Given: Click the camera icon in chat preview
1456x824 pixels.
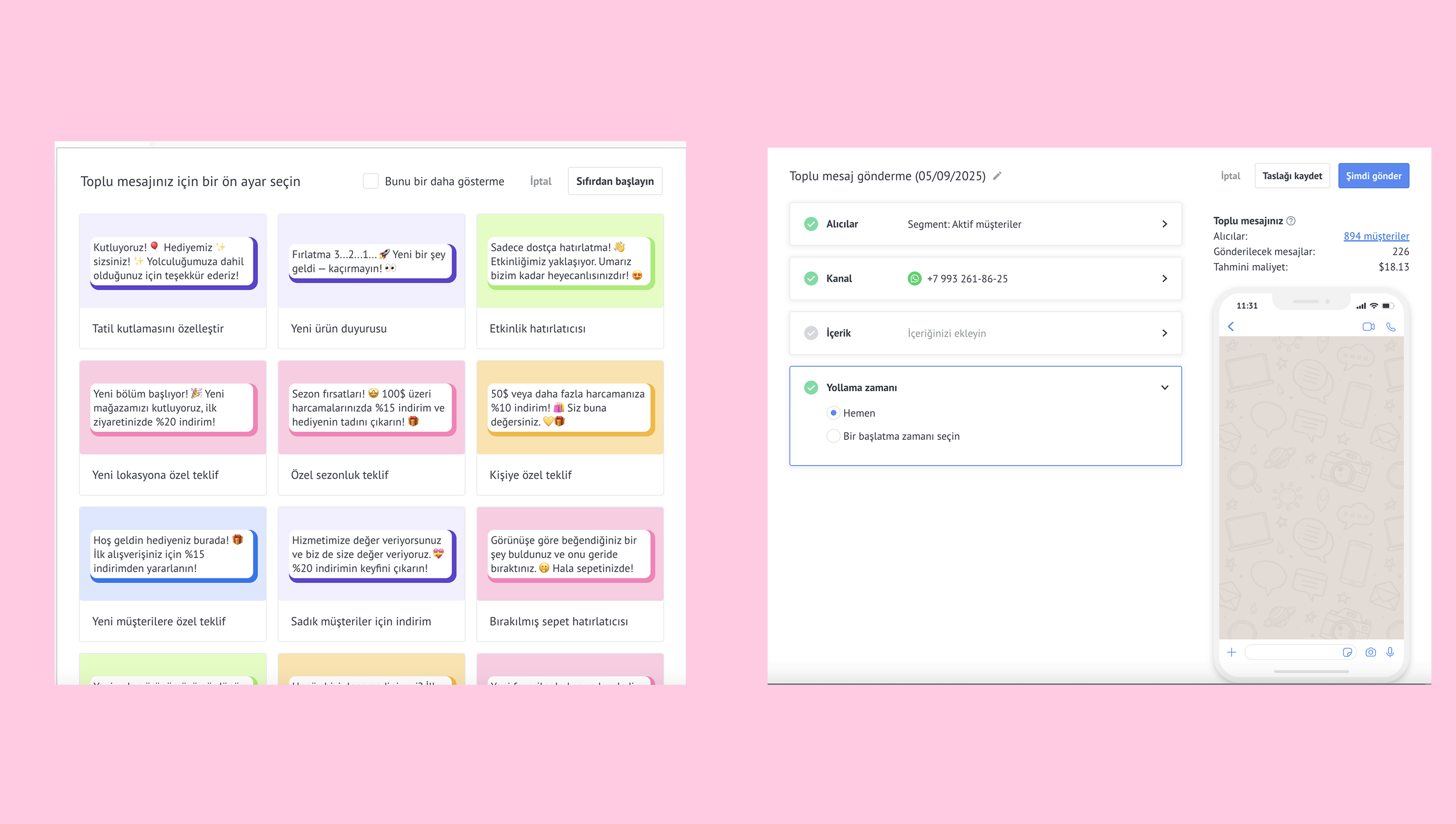Looking at the screenshot, I should tap(1370, 653).
